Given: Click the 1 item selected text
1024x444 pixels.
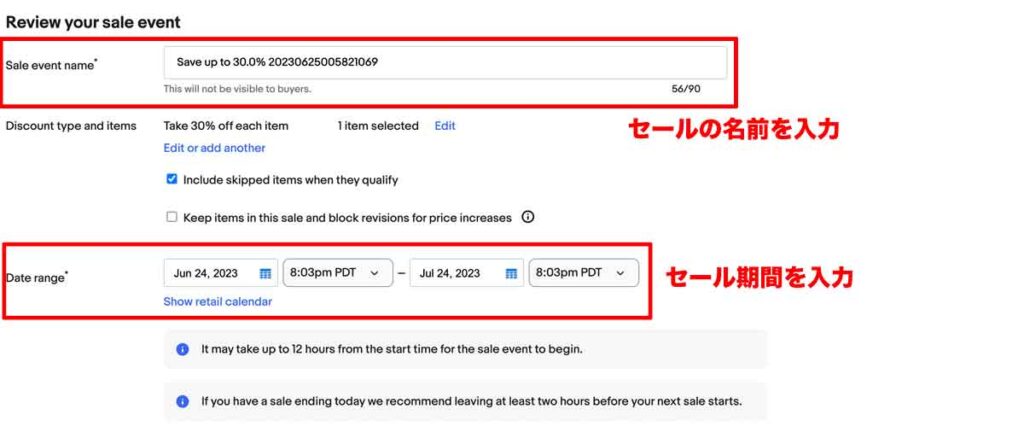Looking at the screenshot, I should (378, 126).
